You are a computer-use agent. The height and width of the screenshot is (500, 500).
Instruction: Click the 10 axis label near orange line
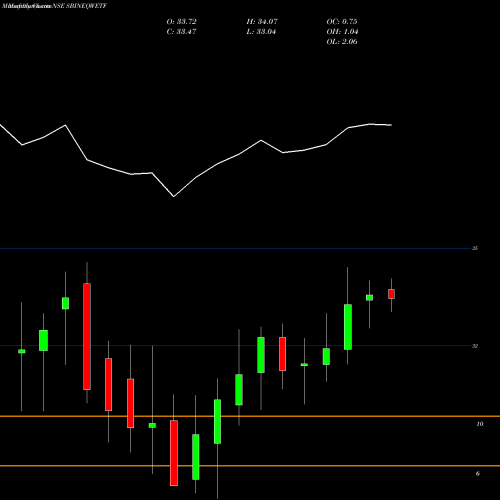coord(480,424)
